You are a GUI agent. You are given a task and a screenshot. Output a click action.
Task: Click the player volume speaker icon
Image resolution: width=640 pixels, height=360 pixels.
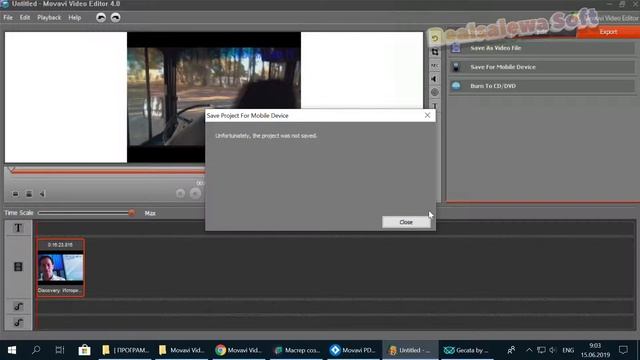point(42,194)
